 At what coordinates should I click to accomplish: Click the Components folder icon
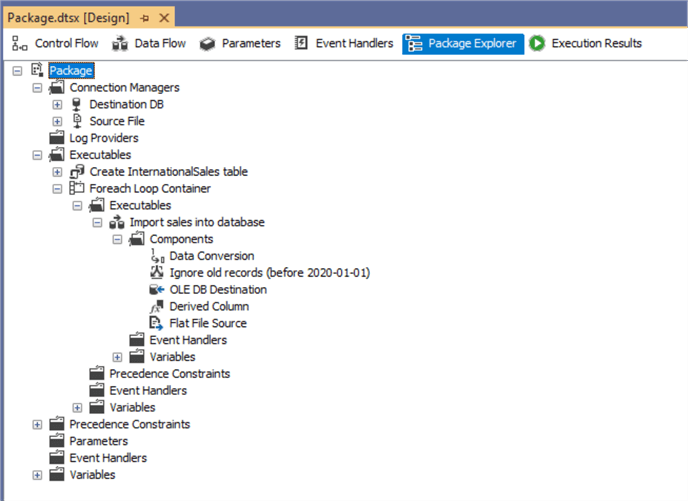coord(136,239)
